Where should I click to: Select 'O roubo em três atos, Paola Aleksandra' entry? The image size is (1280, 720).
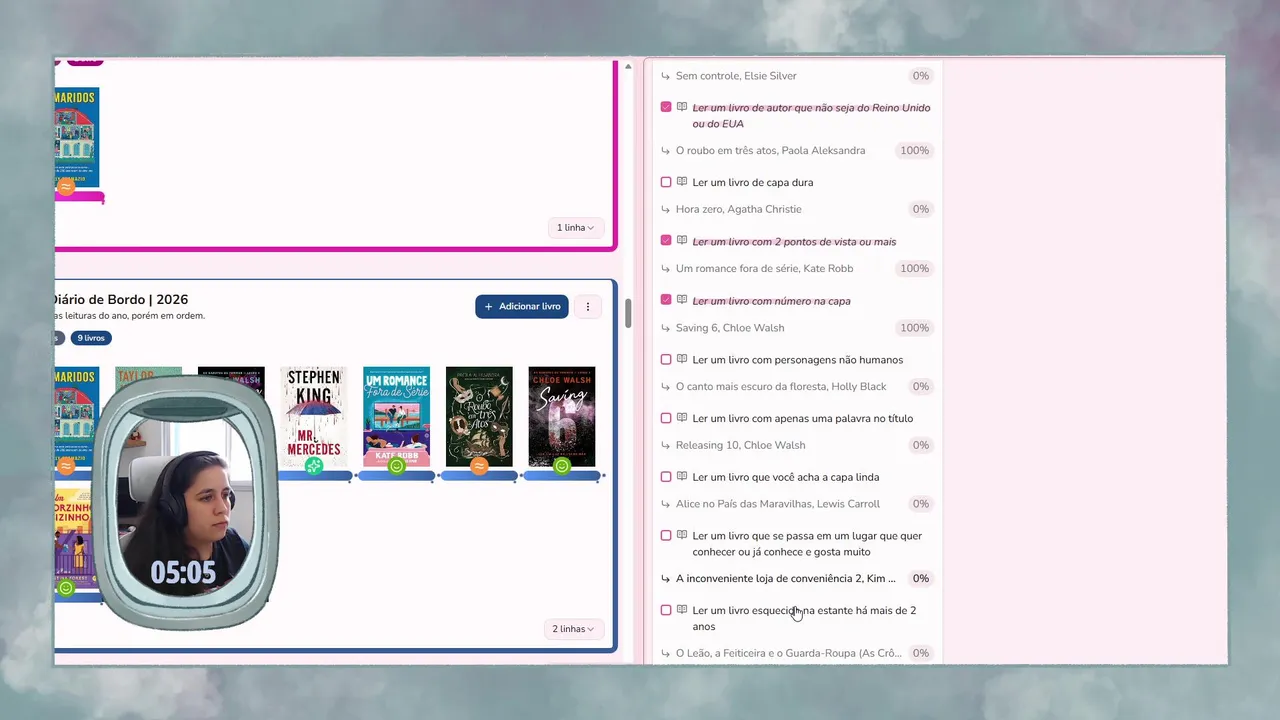(x=770, y=151)
